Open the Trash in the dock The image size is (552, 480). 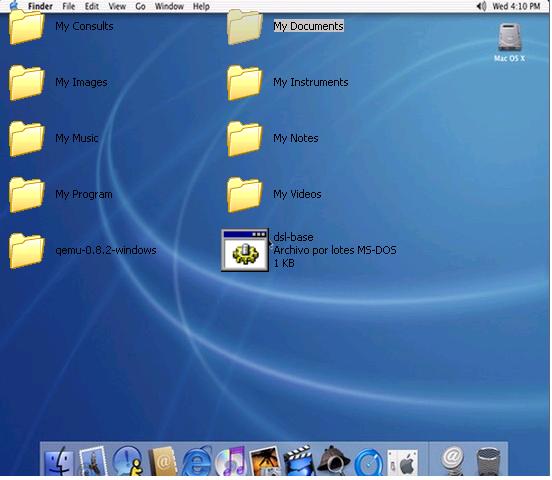coord(488,461)
